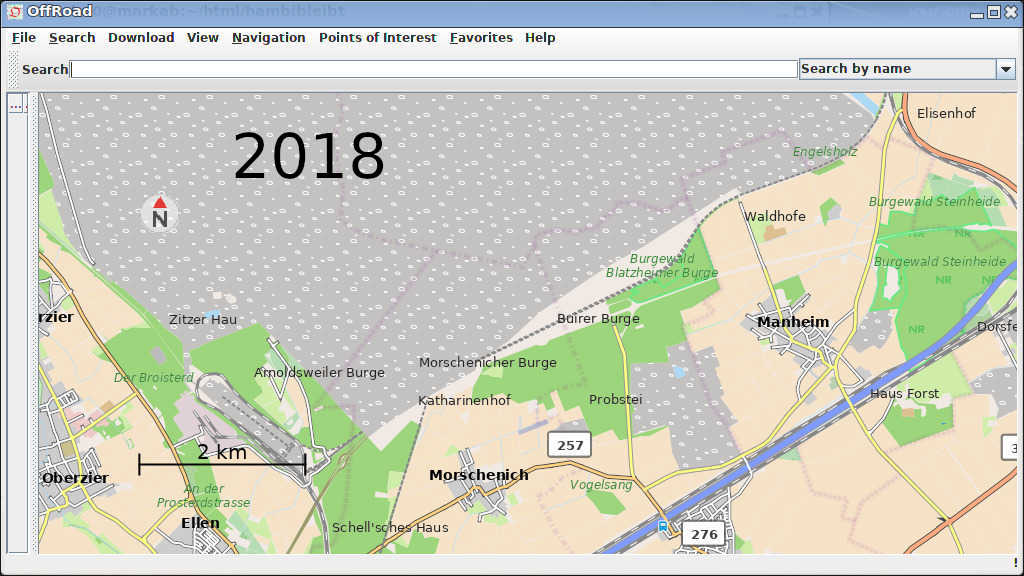Open the Download menu

point(141,38)
